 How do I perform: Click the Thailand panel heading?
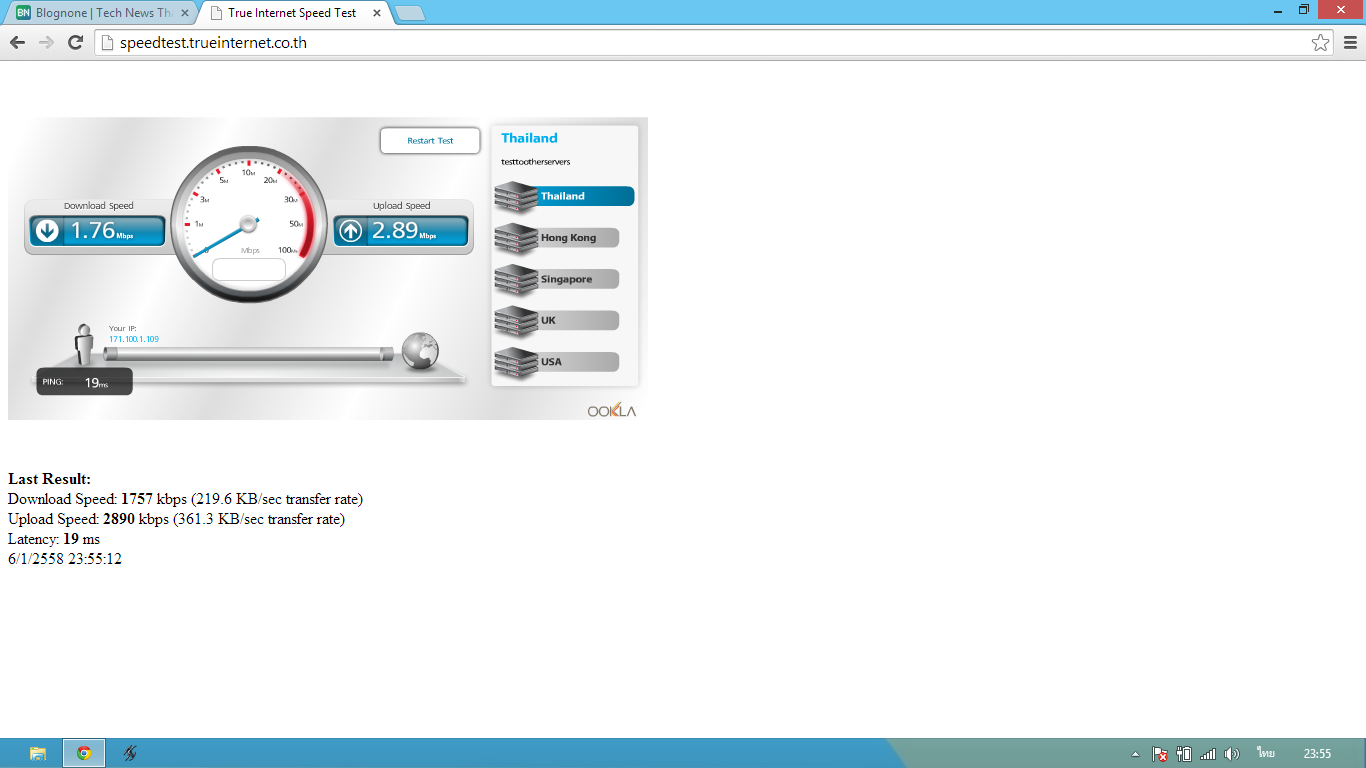[x=529, y=138]
